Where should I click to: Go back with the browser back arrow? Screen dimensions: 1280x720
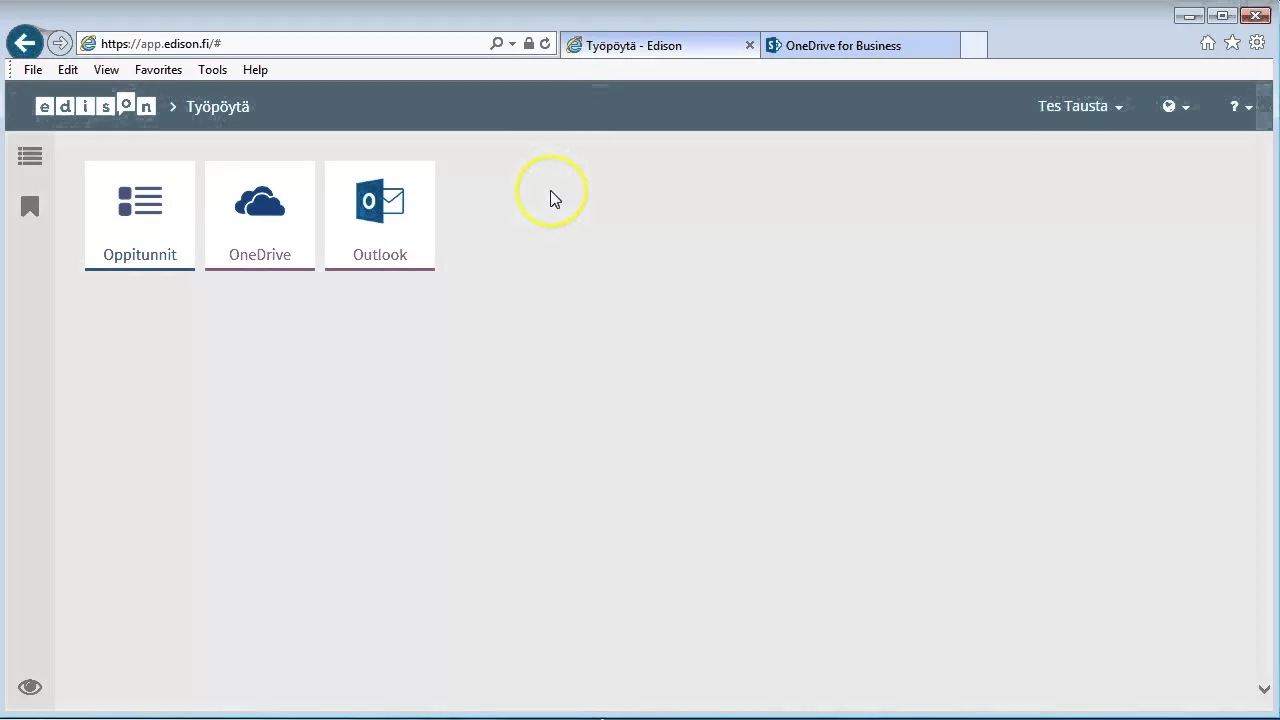(x=25, y=43)
